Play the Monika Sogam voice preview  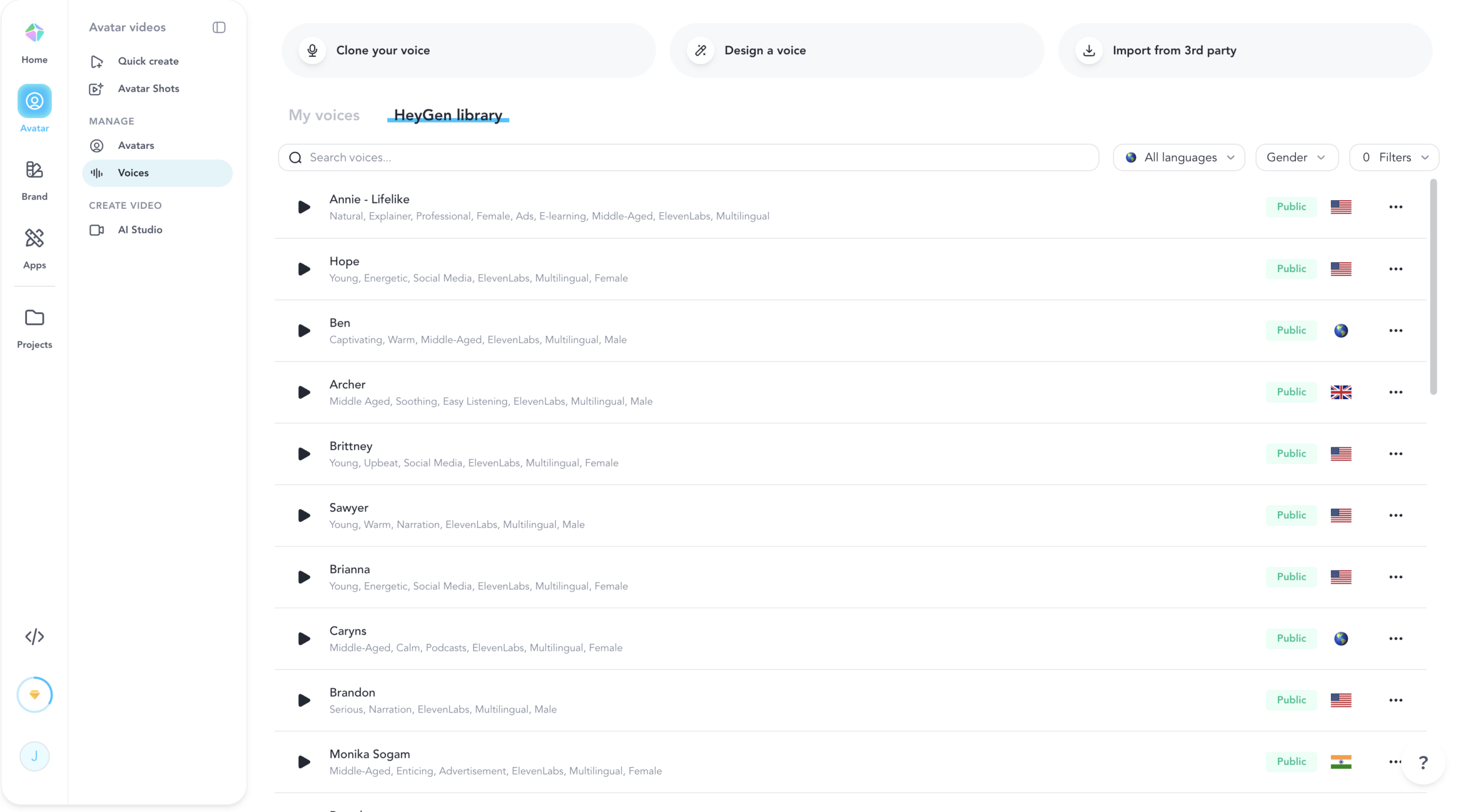click(304, 762)
